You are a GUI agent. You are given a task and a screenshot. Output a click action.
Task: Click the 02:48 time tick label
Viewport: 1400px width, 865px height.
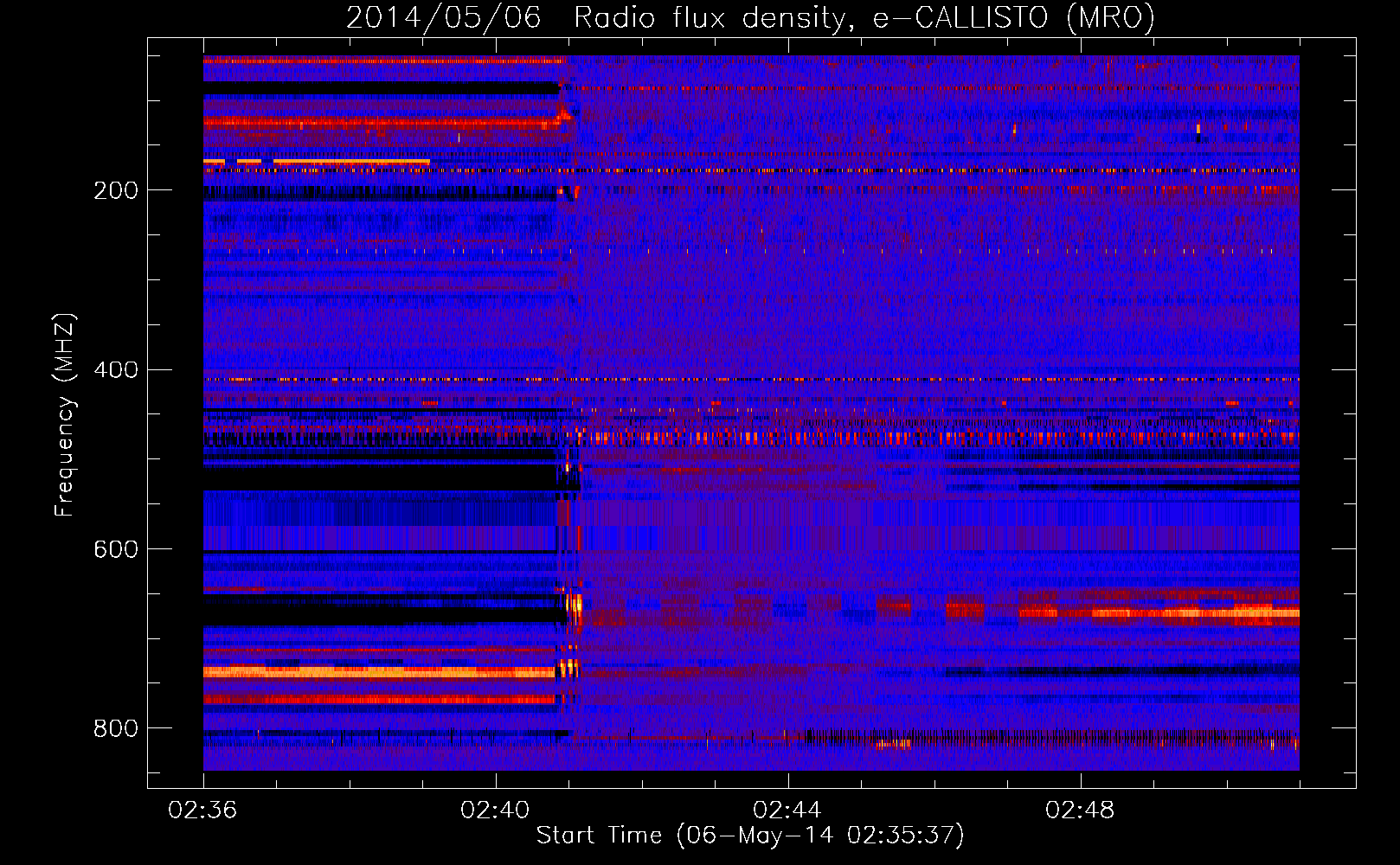1080,811
